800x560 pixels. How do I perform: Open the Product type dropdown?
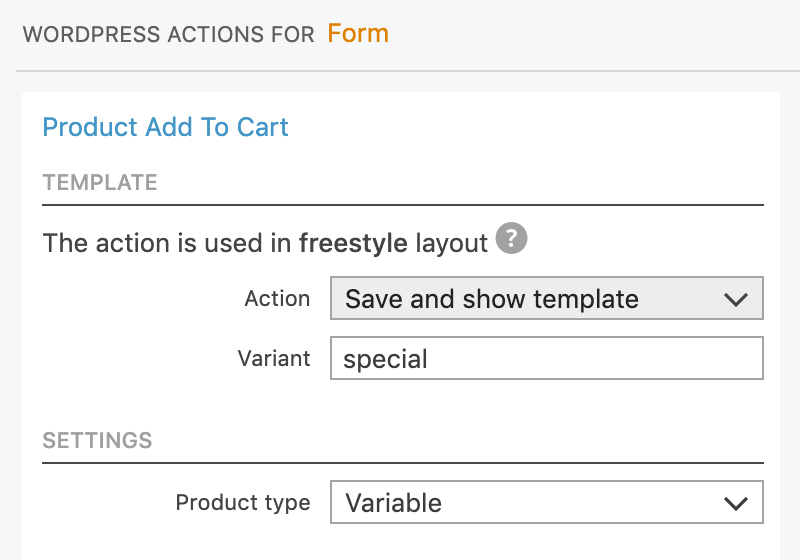tap(547, 502)
